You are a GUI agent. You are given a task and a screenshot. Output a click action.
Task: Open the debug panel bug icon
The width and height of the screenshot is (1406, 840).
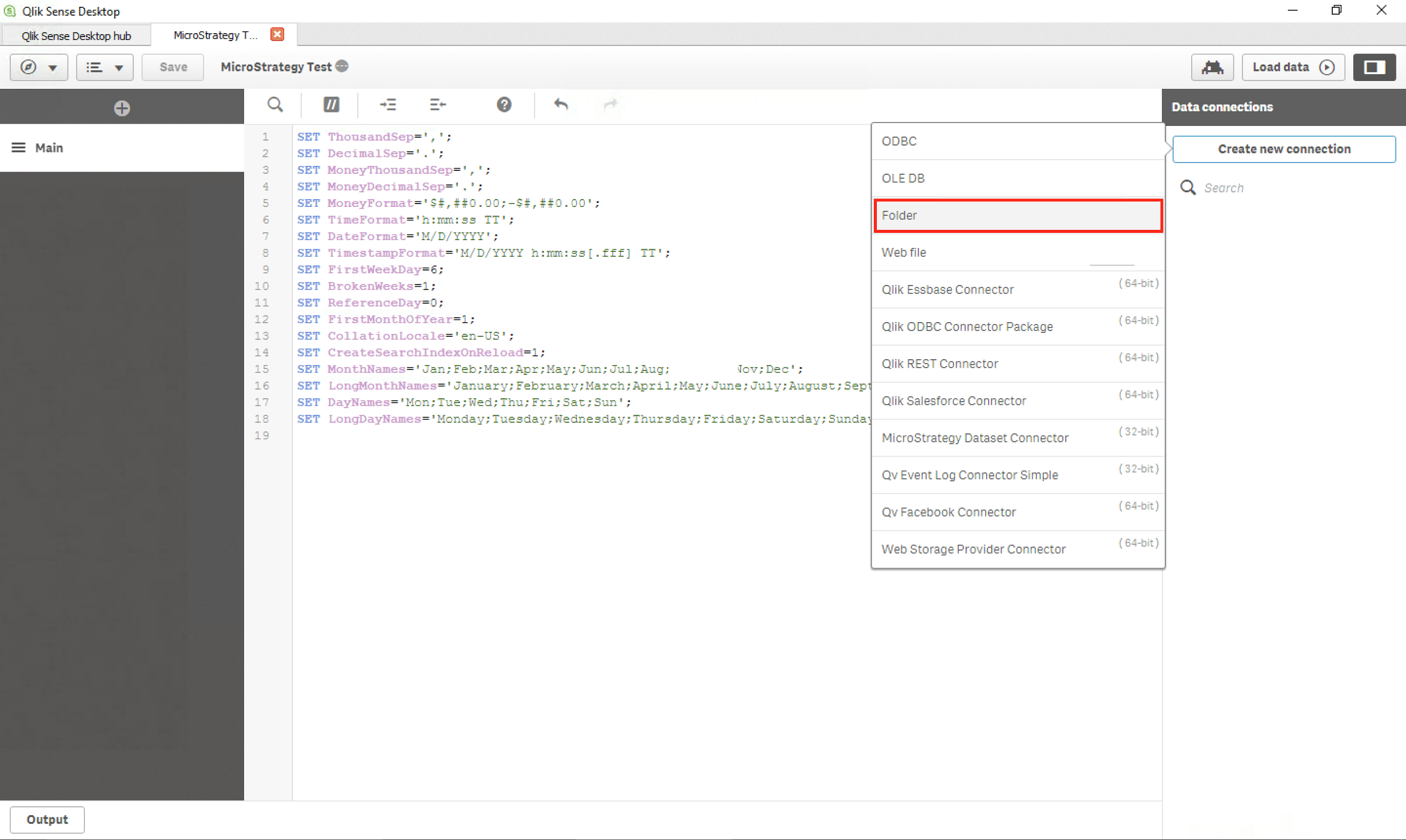(x=1212, y=67)
